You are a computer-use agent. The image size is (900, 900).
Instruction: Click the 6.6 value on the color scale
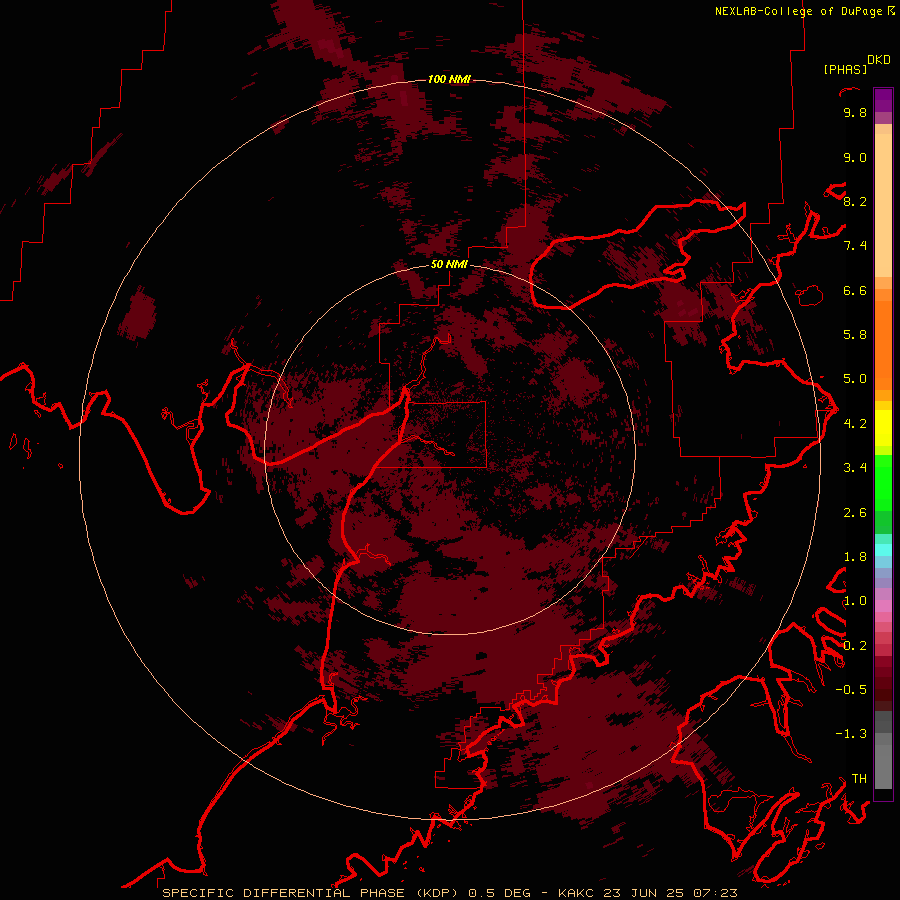click(x=855, y=290)
